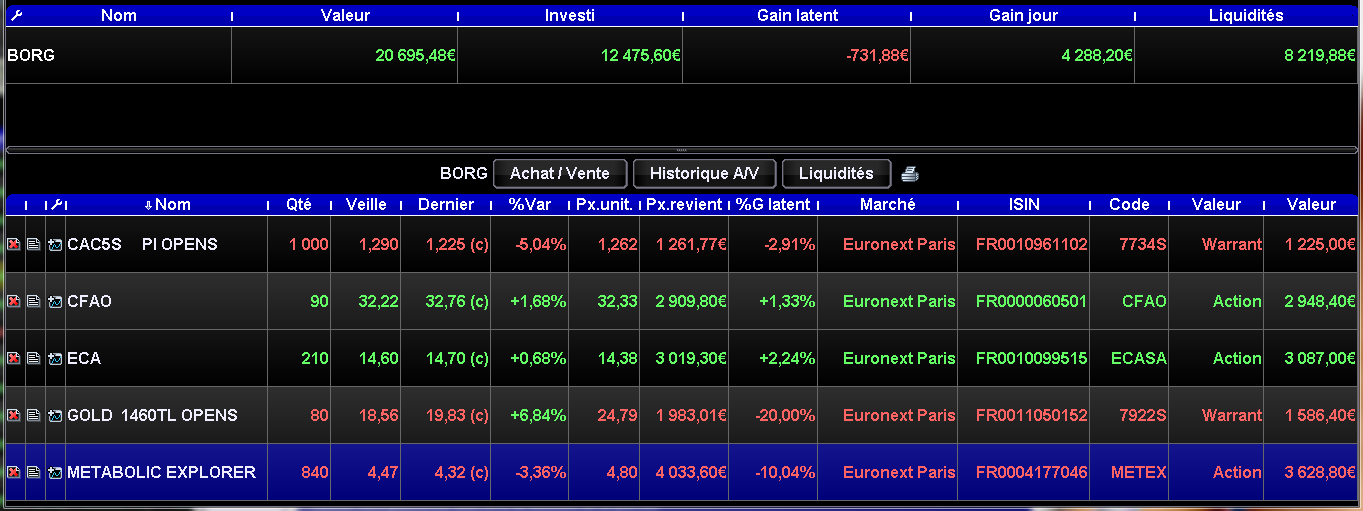
Task: Select the METABOLIC EXPLORER name cell
Action: coord(166,473)
